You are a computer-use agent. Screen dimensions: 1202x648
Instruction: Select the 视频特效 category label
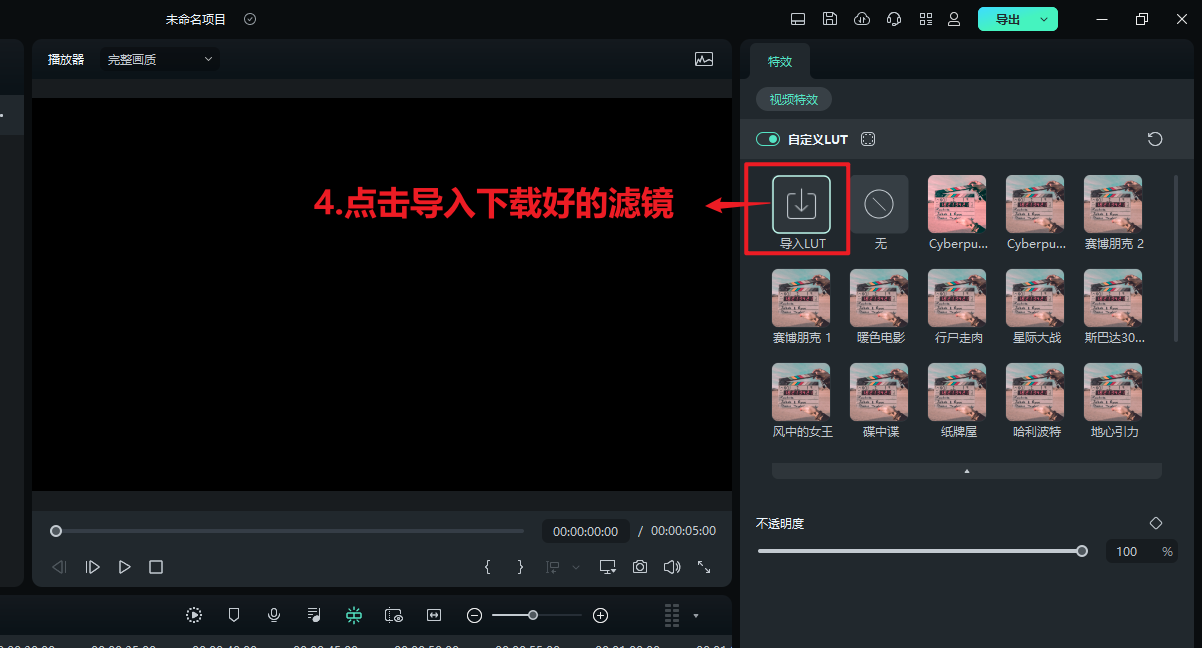click(x=793, y=99)
